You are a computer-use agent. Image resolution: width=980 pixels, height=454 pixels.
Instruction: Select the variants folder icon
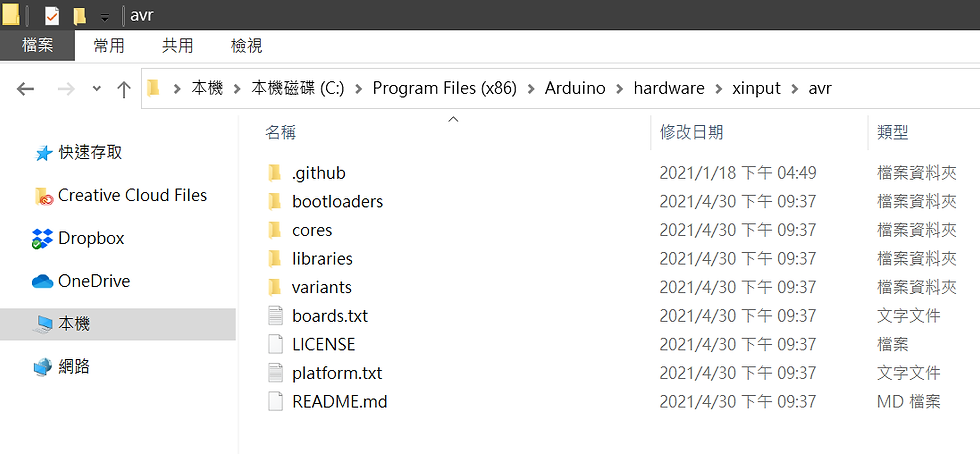pyautogui.click(x=275, y=287)
